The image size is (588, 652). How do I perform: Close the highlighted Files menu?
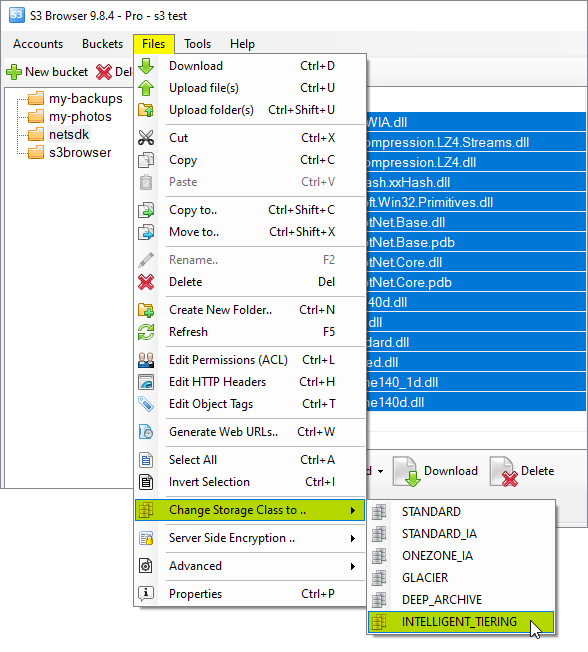tap(153, 44)
